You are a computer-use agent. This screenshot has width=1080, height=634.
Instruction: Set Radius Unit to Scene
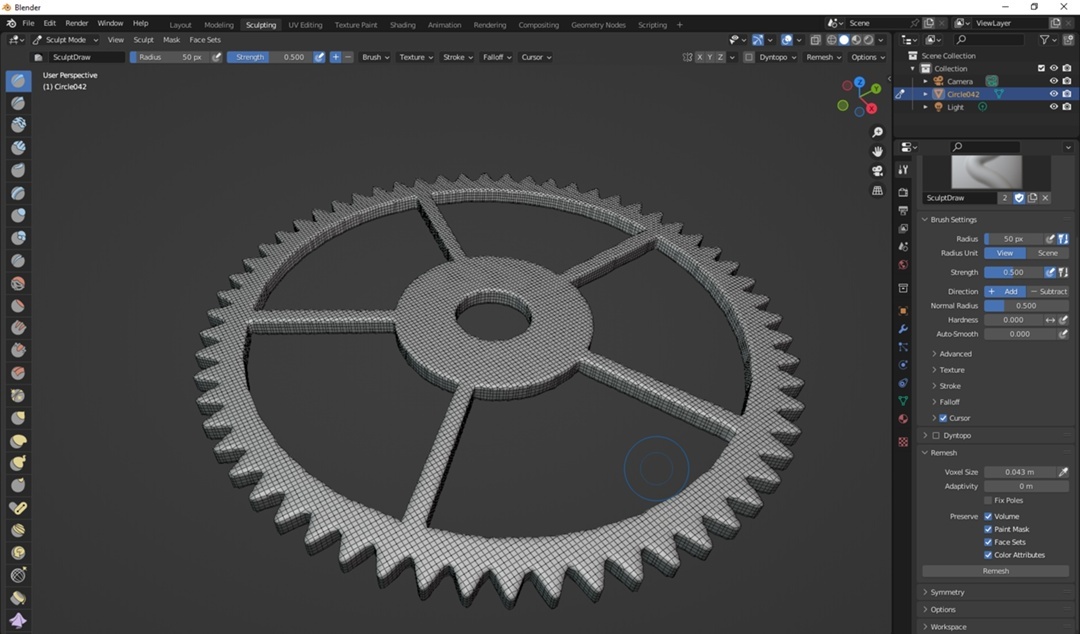[x=1048, y=253]
